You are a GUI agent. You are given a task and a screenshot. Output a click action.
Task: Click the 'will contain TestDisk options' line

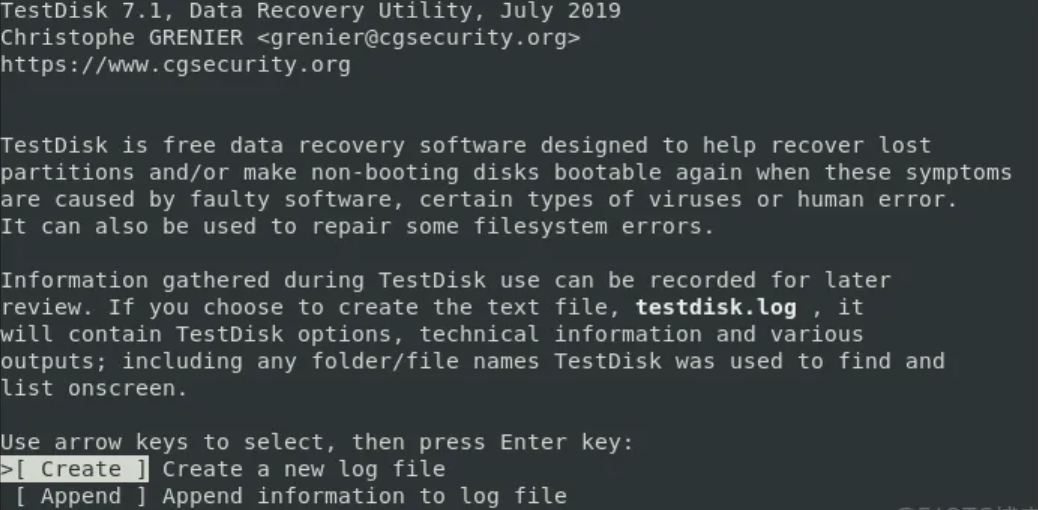(x=431, y=334)
